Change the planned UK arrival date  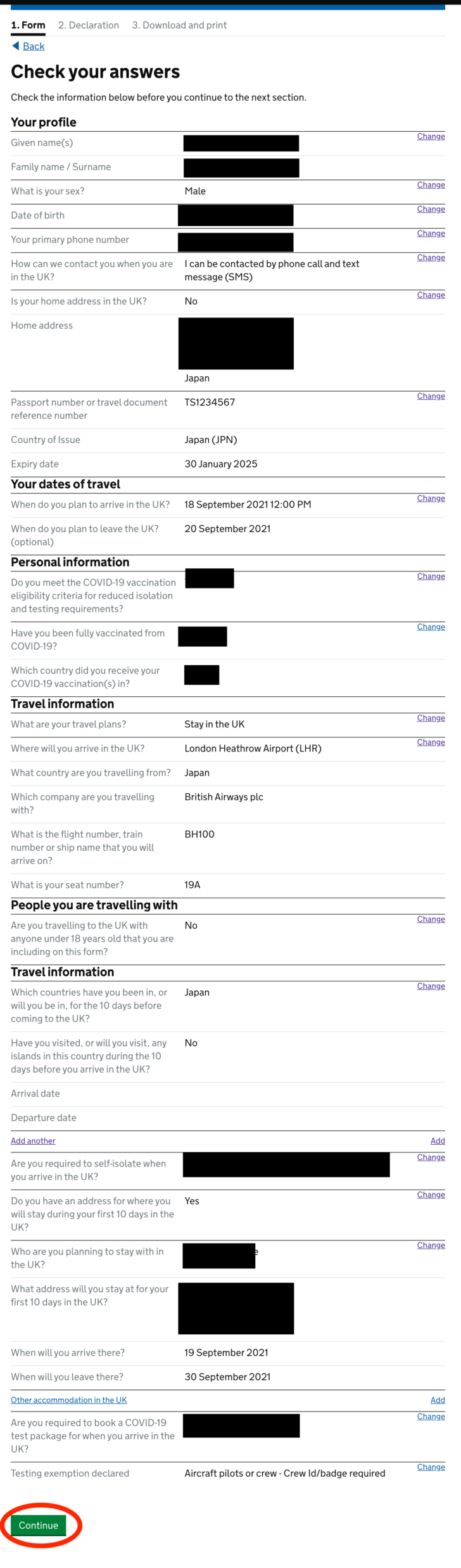pos(431,498)
